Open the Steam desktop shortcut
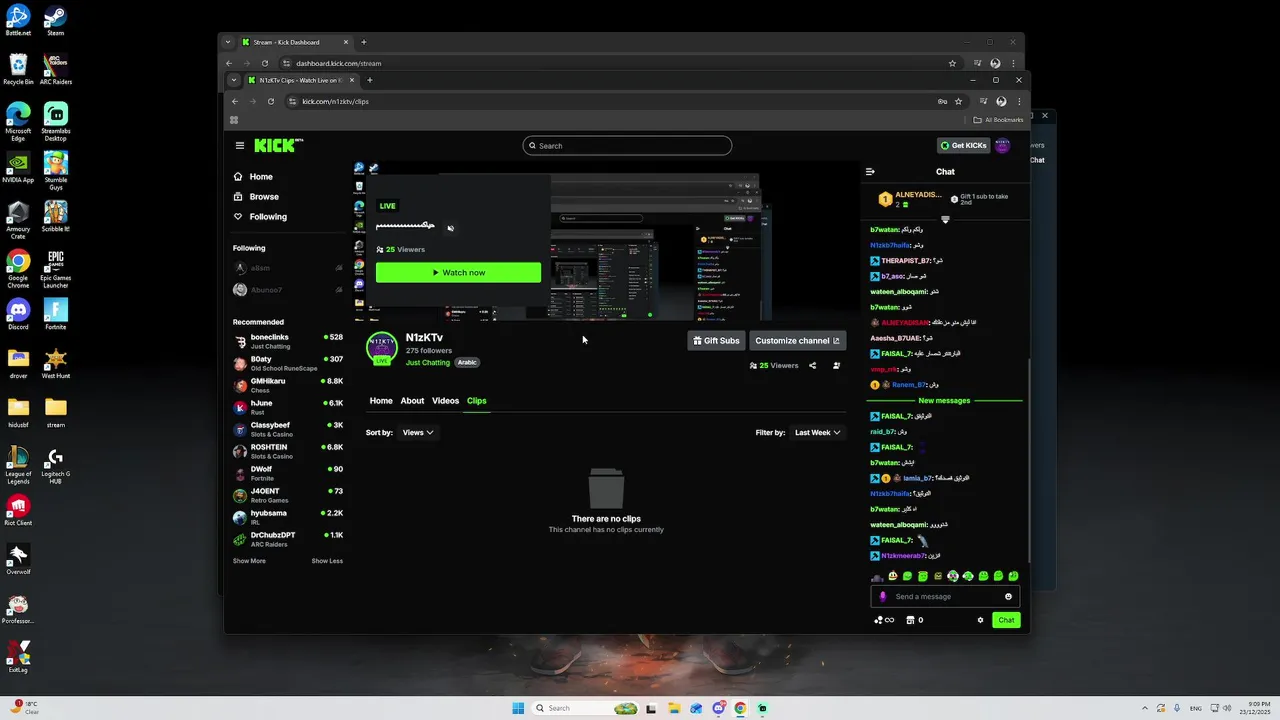The image size is (1280, 720). (56, 21)
